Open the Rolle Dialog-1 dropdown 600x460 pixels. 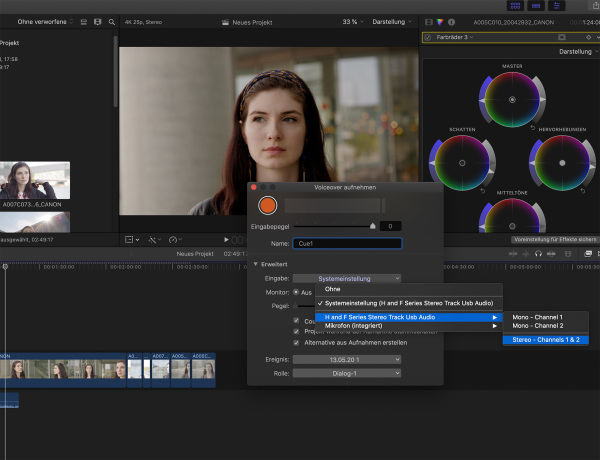(x=347, y=373)
